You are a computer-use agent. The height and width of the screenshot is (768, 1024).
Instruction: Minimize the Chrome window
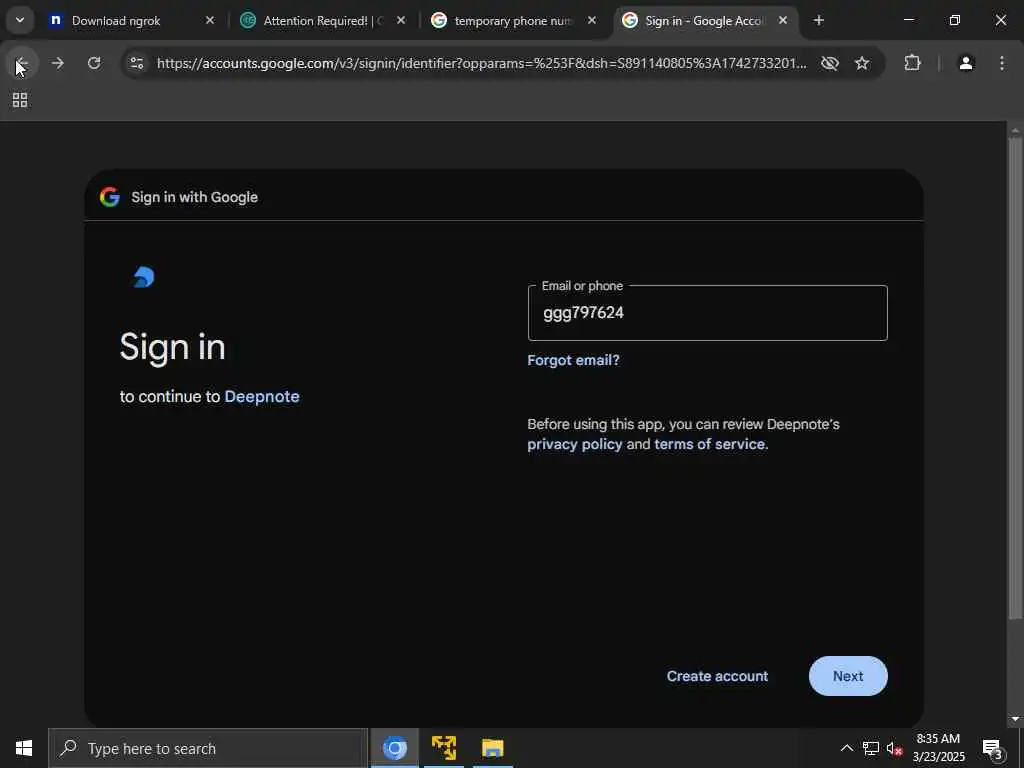click(x=908, y=20)
